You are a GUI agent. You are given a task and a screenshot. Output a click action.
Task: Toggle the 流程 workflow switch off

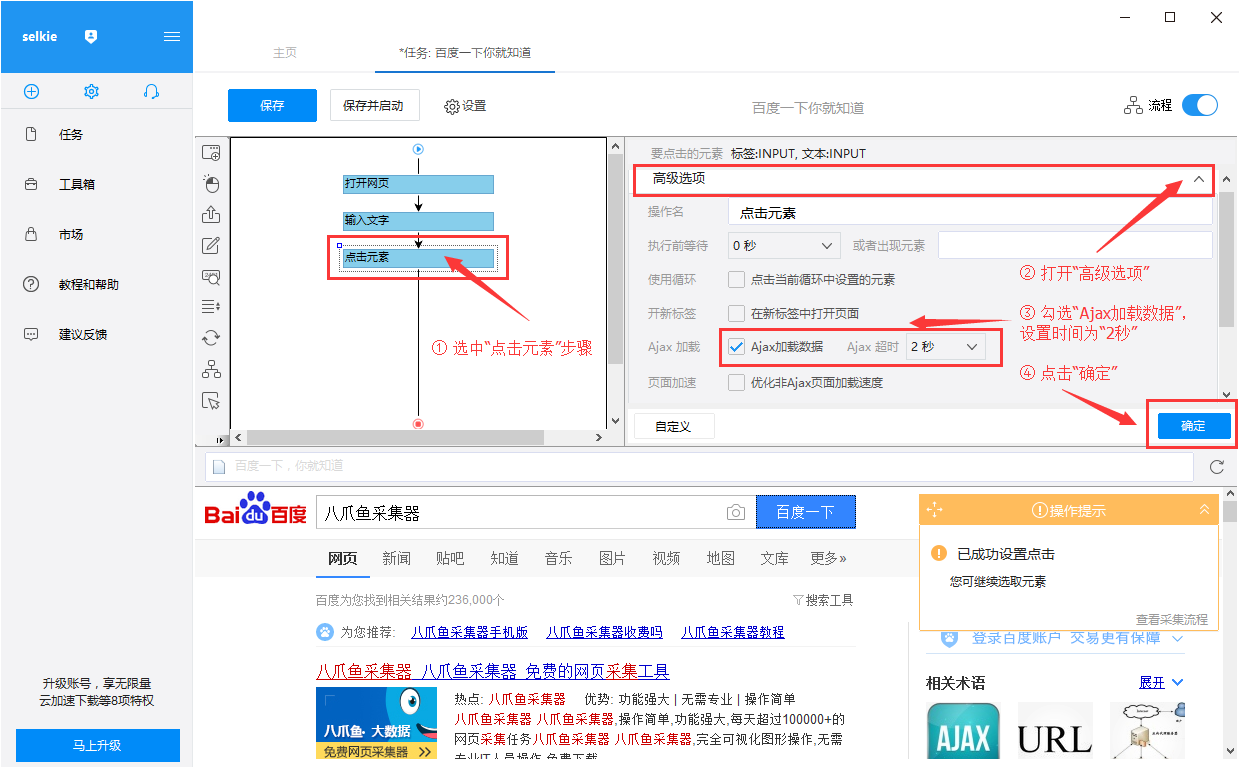[x=1200, y=105]
